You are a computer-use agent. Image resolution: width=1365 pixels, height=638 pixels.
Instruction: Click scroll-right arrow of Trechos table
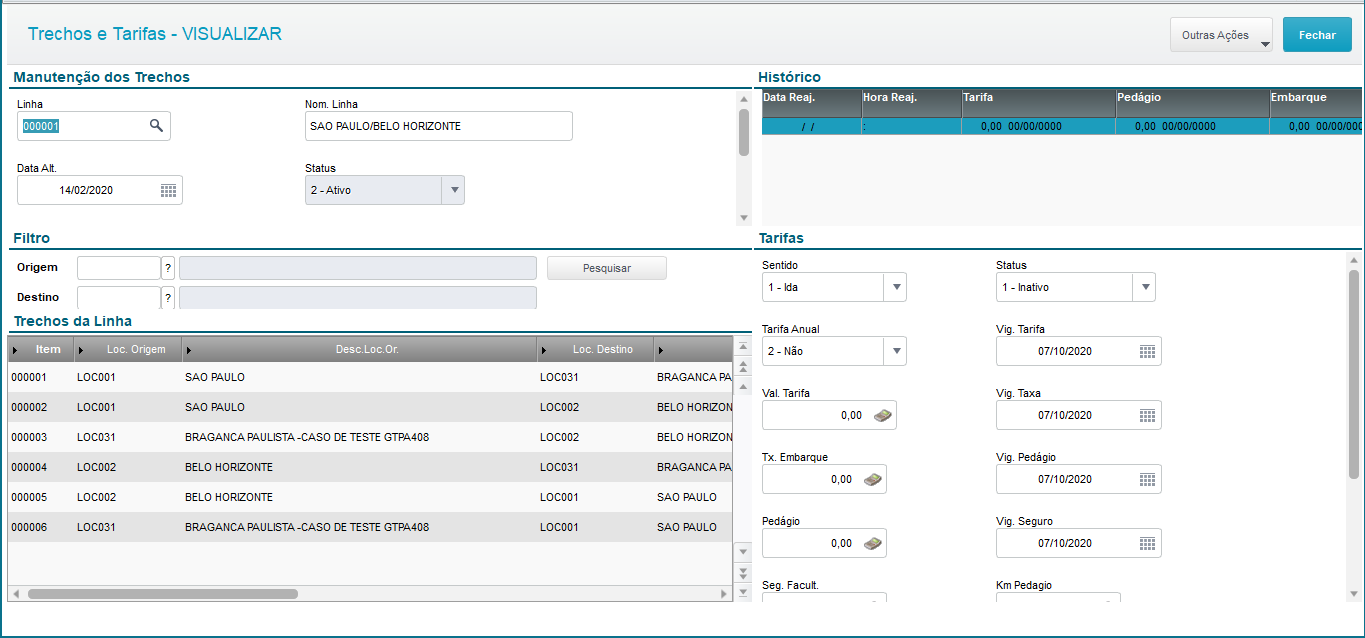(724, 593)
